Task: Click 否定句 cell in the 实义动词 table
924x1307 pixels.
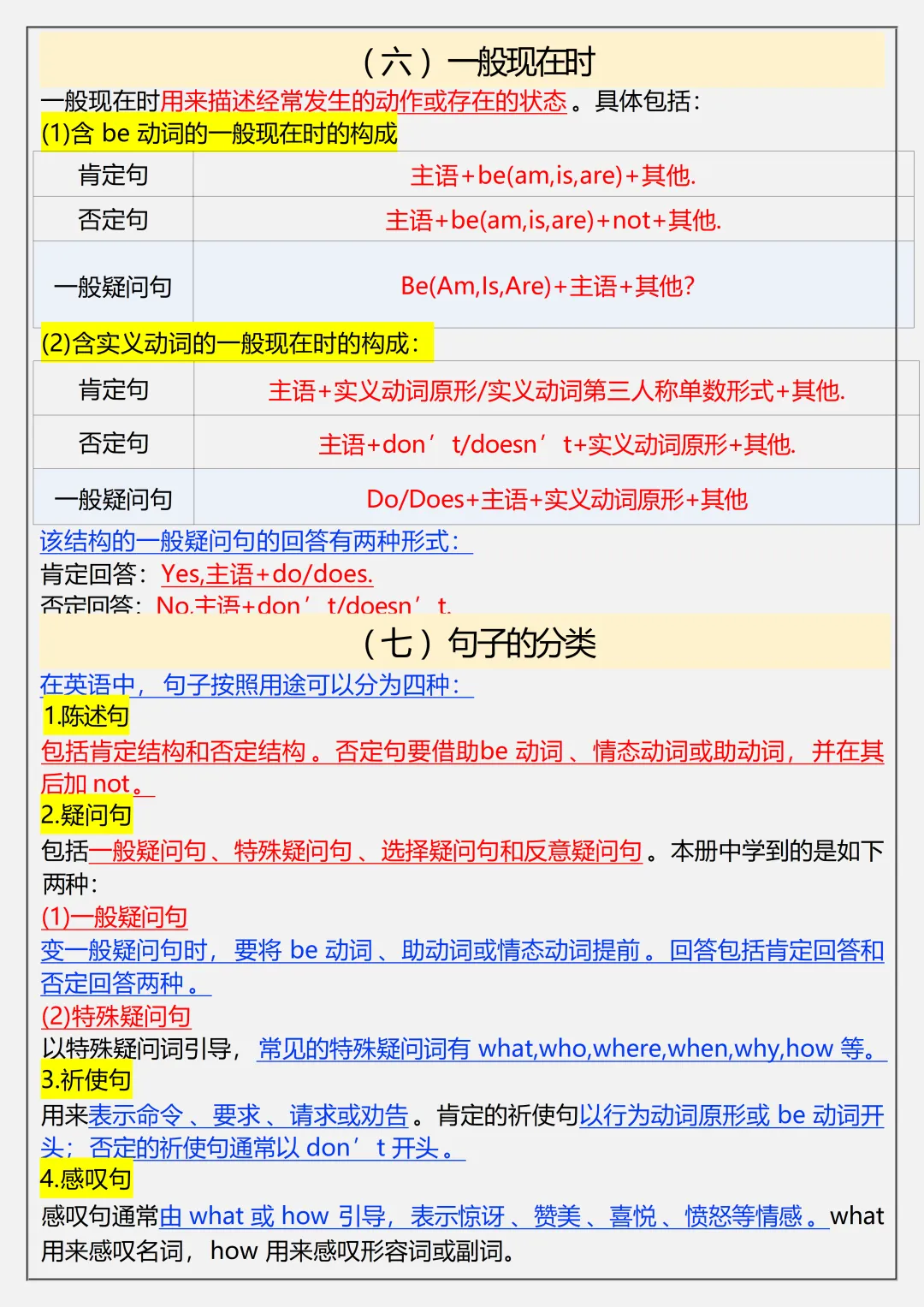Action: click(x=114, y=443)
